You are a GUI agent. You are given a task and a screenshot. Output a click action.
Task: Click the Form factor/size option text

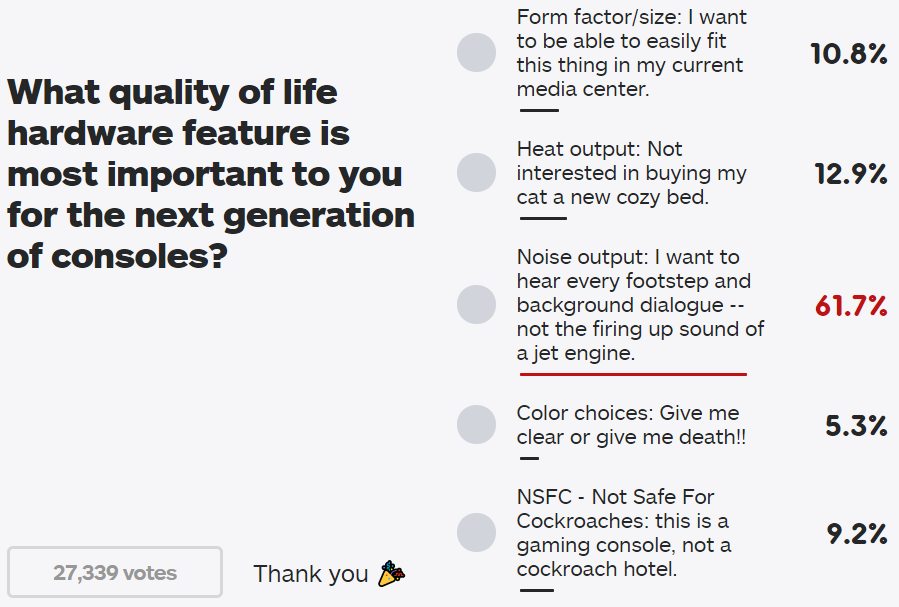click(x=631, y=53)
